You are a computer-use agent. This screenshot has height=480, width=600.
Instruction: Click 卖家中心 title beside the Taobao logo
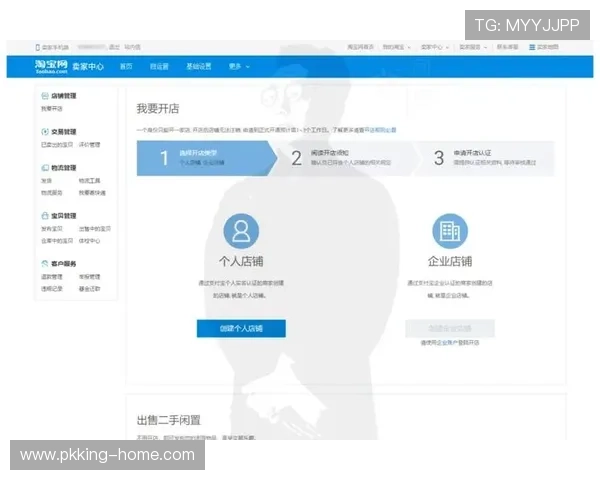point(88,67)
